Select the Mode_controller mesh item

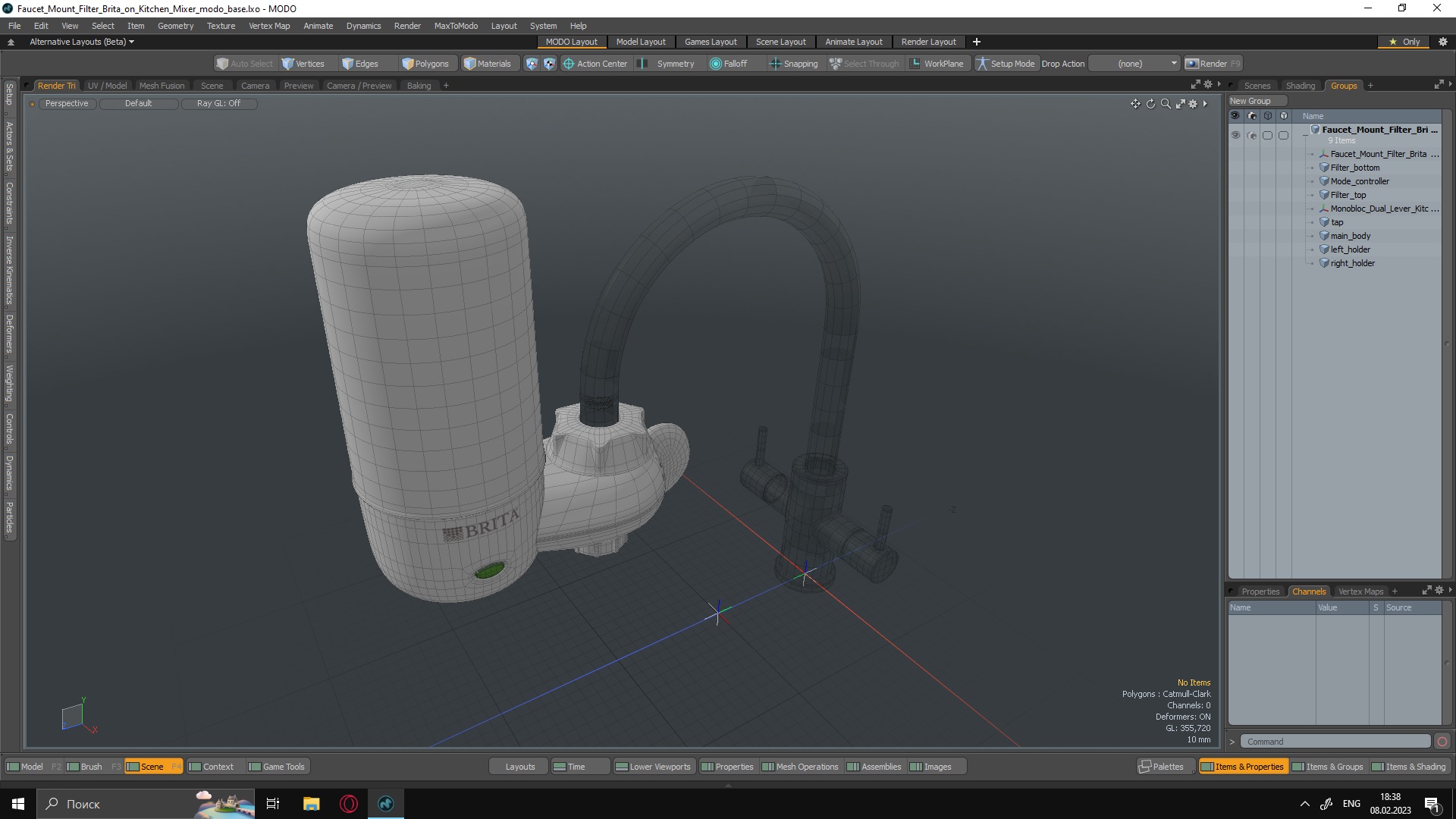click(1360, 181)
